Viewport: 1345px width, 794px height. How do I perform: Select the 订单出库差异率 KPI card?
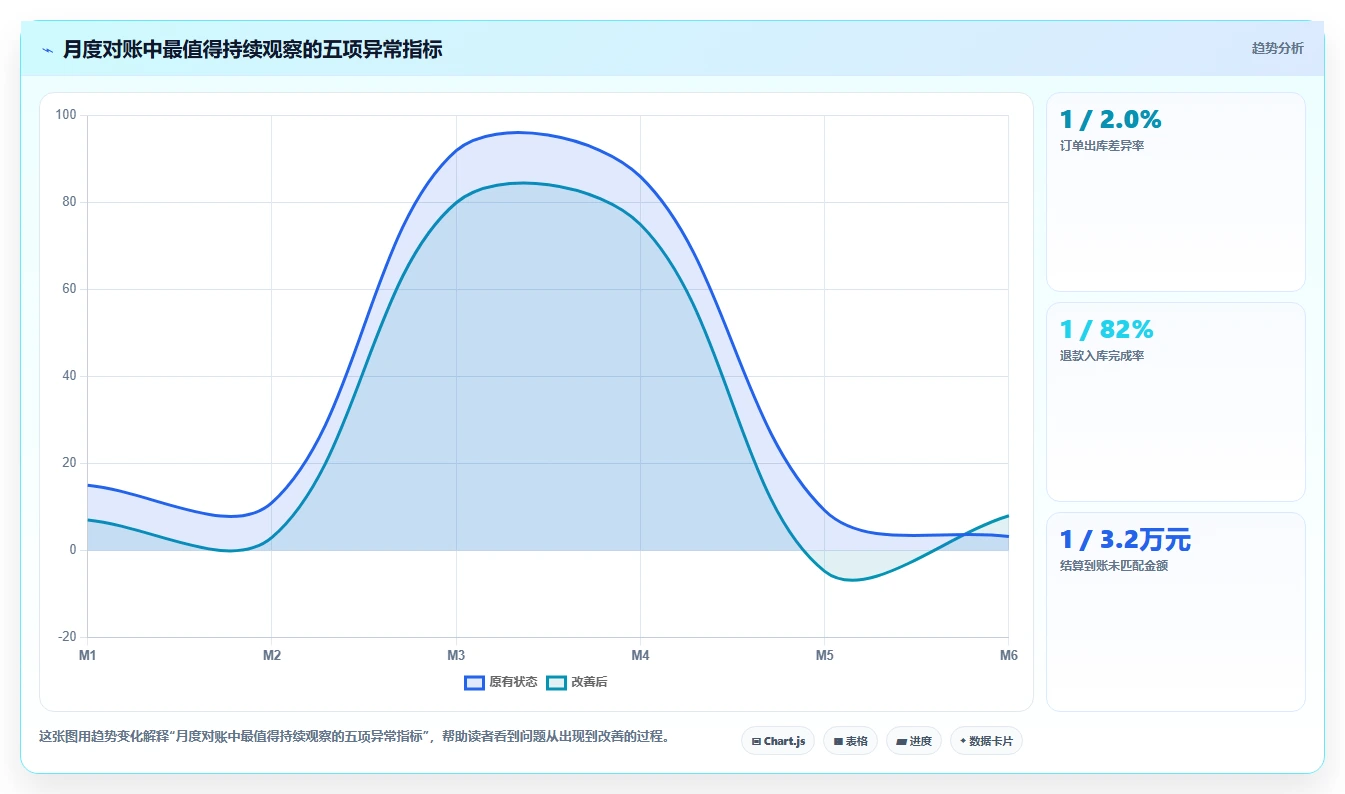point(1176,192)
